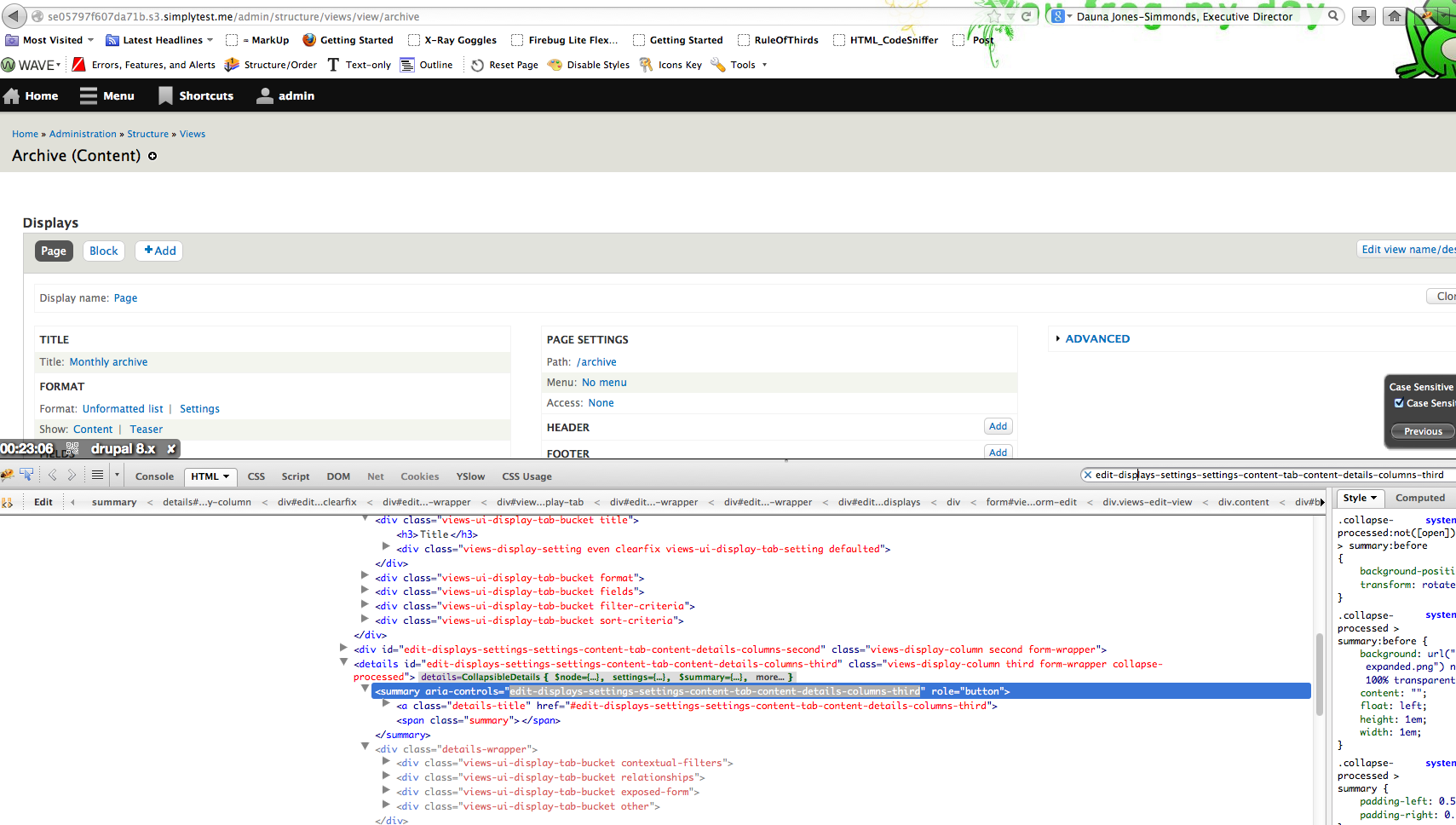The height and width of the screenshot is (825, 1456).
Task: Switch to the Firebug Console tab
Action: point(154,476)
